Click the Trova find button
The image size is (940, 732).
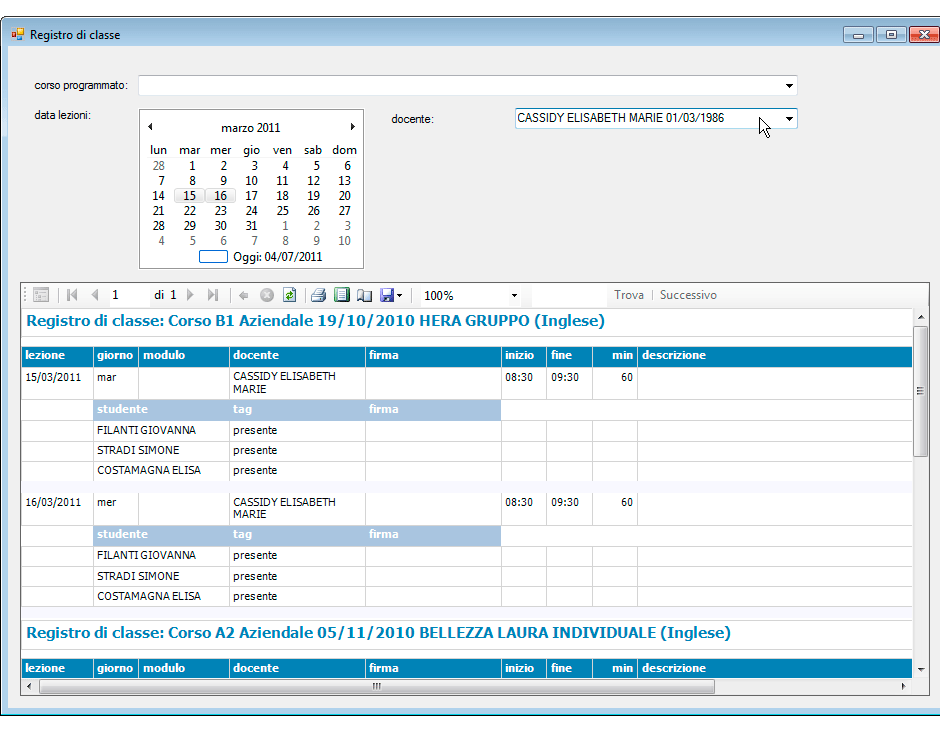[x=629, y=295]
